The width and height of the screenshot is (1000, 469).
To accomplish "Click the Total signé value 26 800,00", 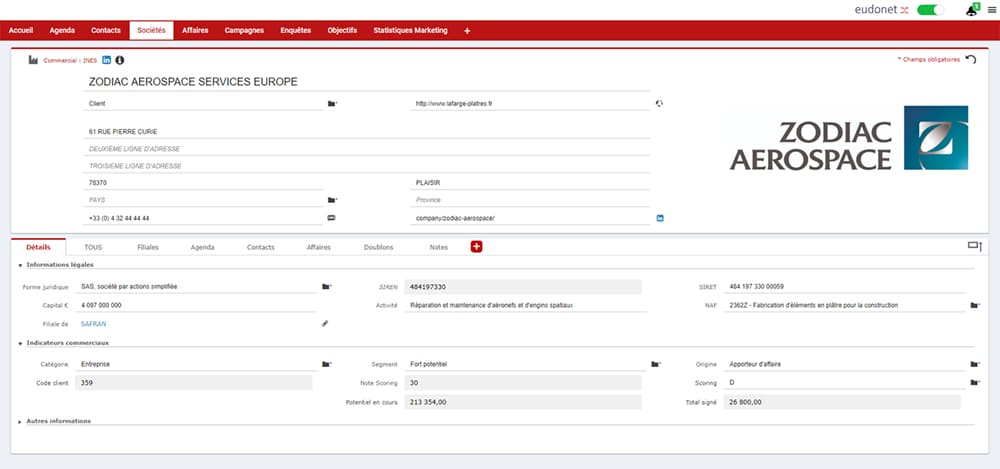I will [842, 402].
